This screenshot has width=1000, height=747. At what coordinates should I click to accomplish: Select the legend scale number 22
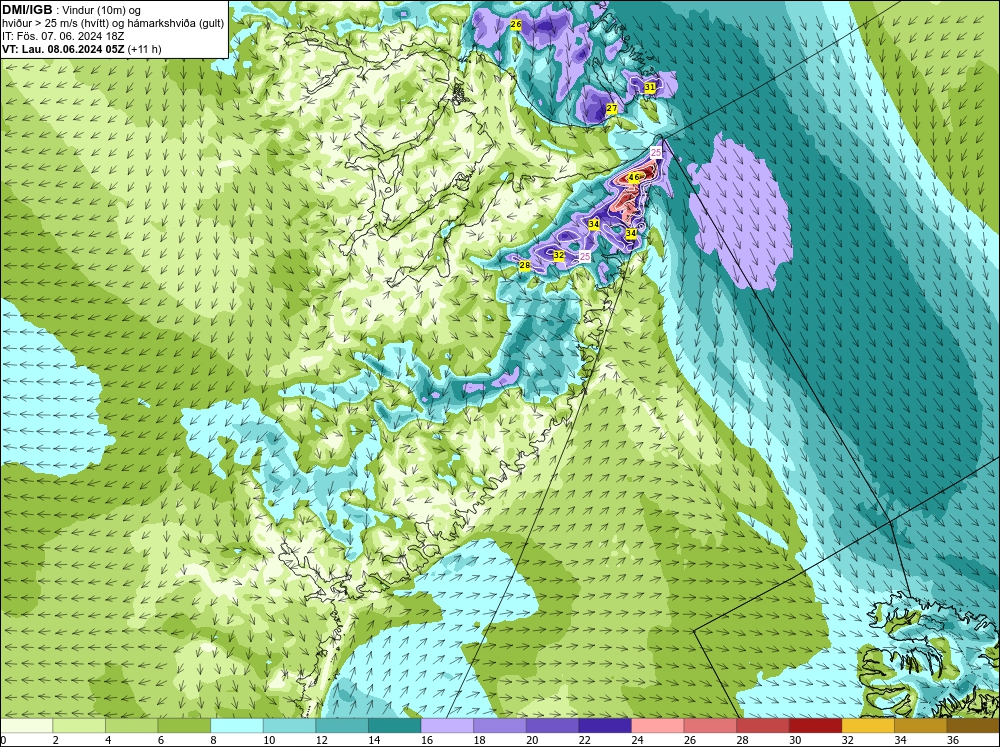coord(584,740)
